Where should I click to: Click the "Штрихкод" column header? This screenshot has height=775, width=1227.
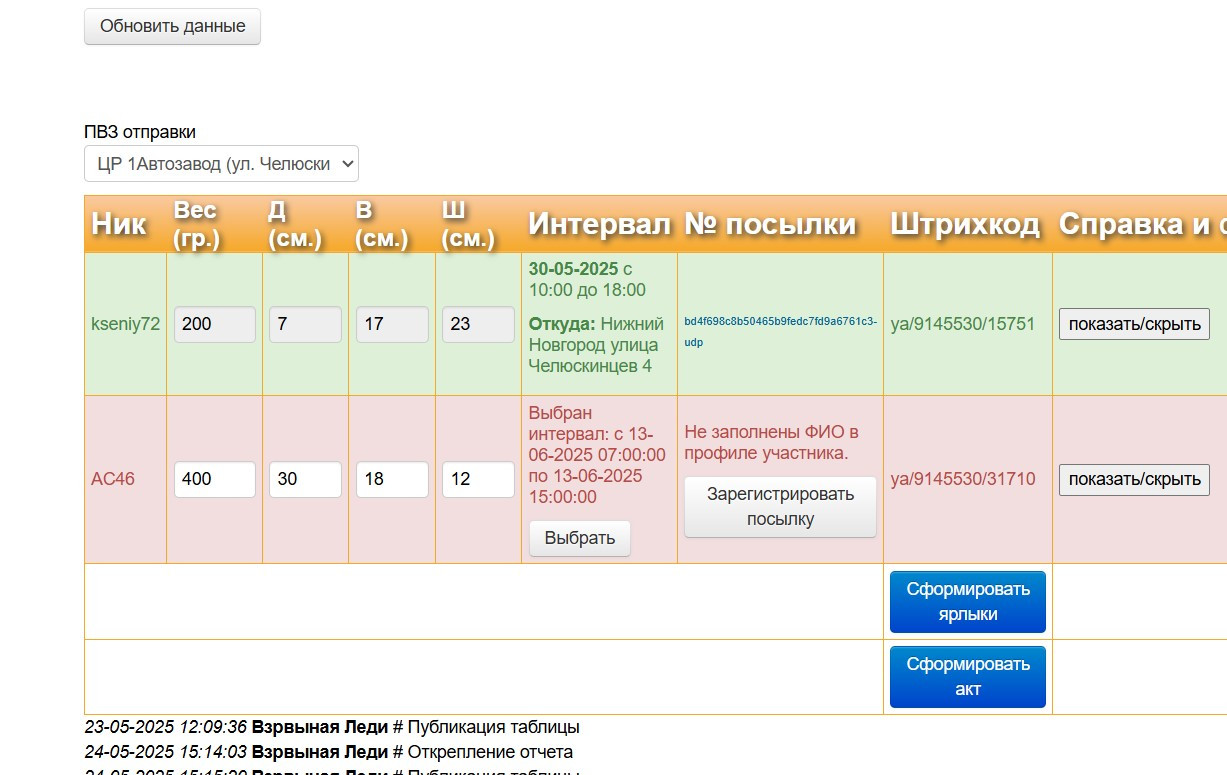[x=966, y=224]
